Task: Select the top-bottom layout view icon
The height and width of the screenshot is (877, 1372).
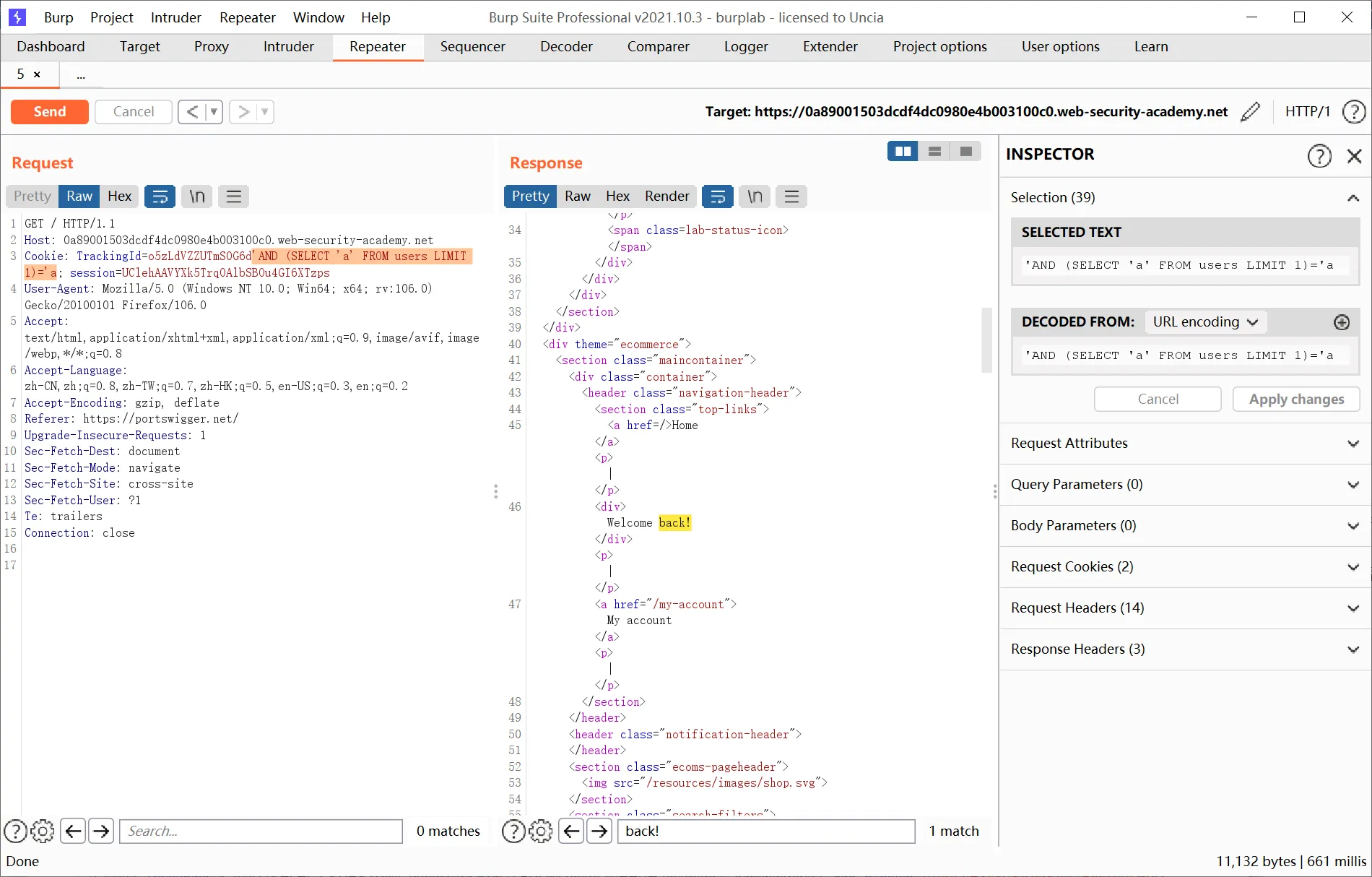Action: coord(934,151)
